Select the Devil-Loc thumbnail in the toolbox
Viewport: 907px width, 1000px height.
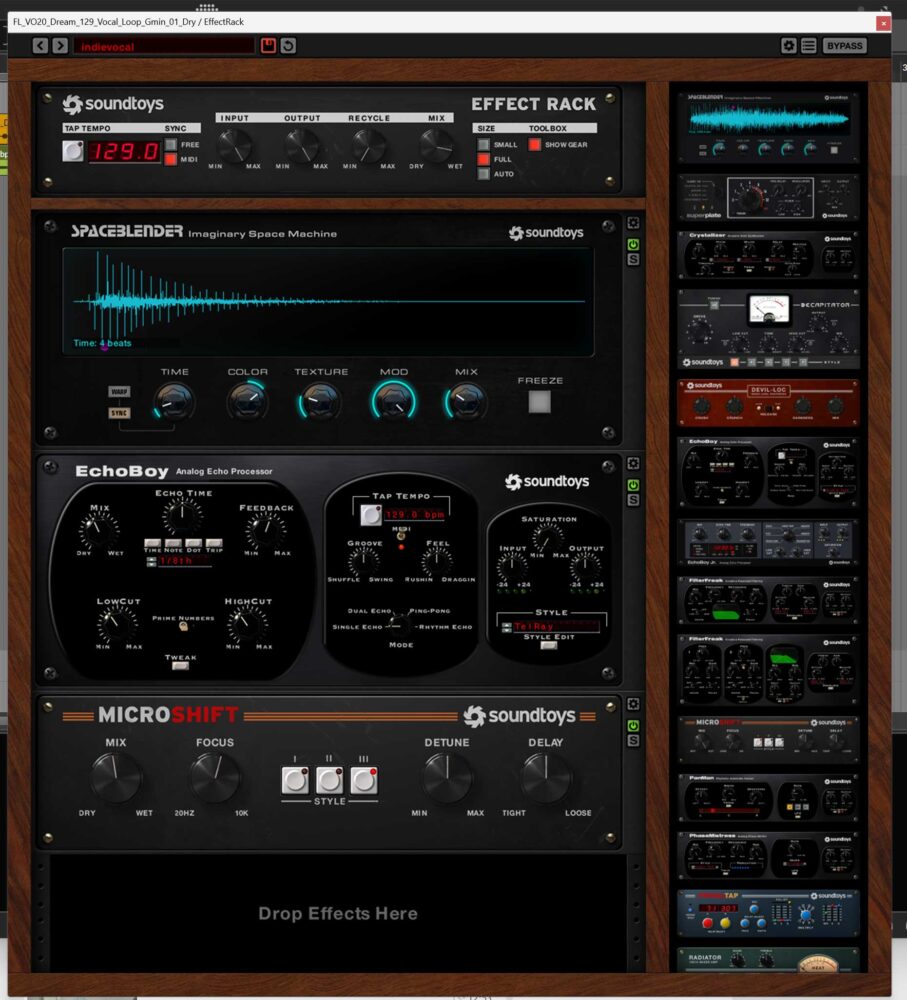768,403
